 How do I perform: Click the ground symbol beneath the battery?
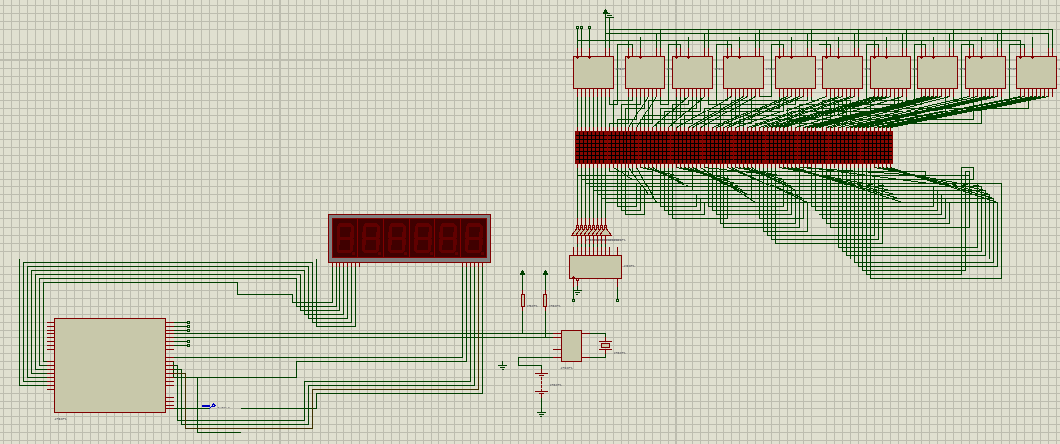tap(541, 413)
